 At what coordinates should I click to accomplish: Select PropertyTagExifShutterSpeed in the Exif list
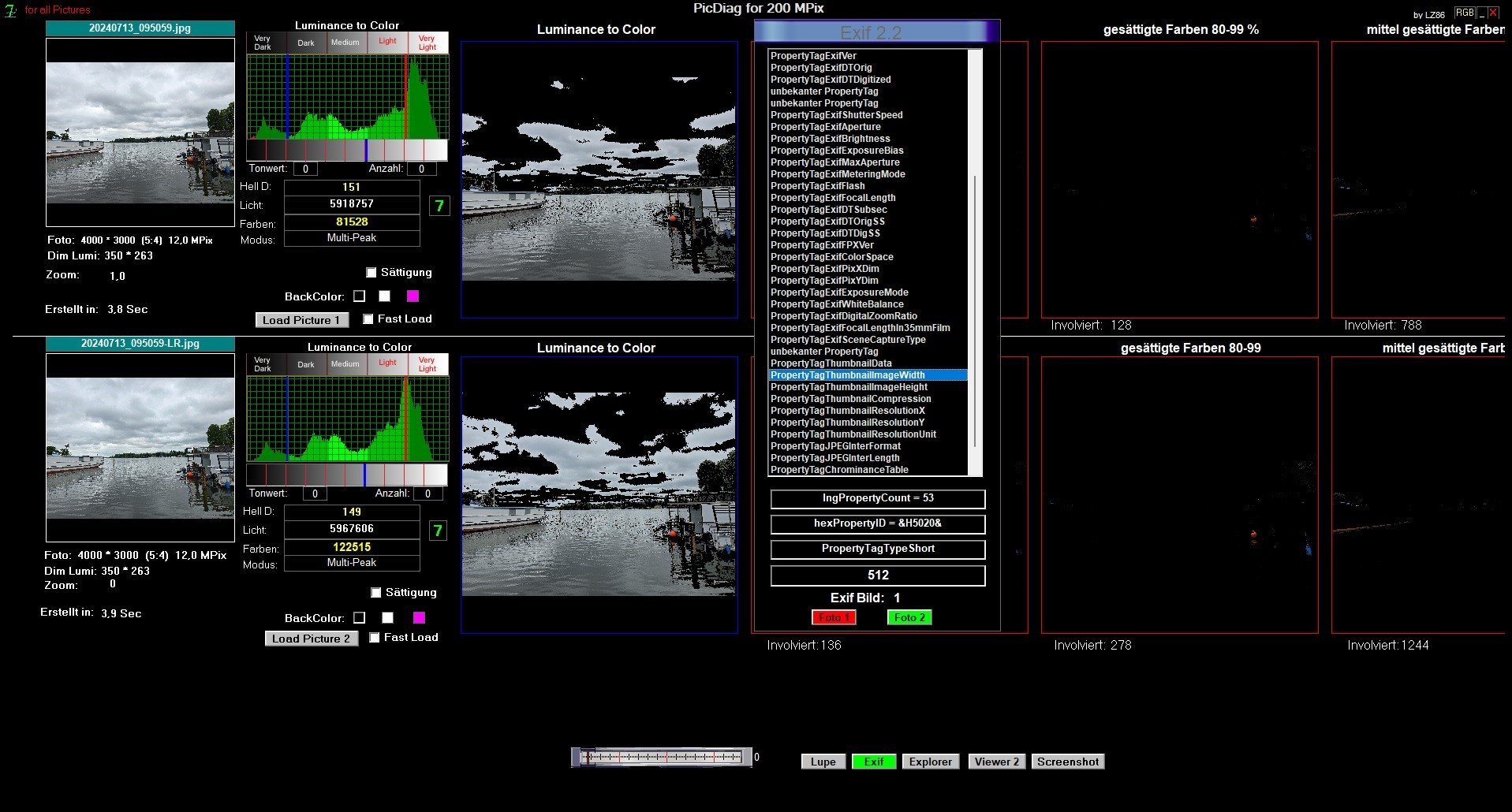click(836, 115)
